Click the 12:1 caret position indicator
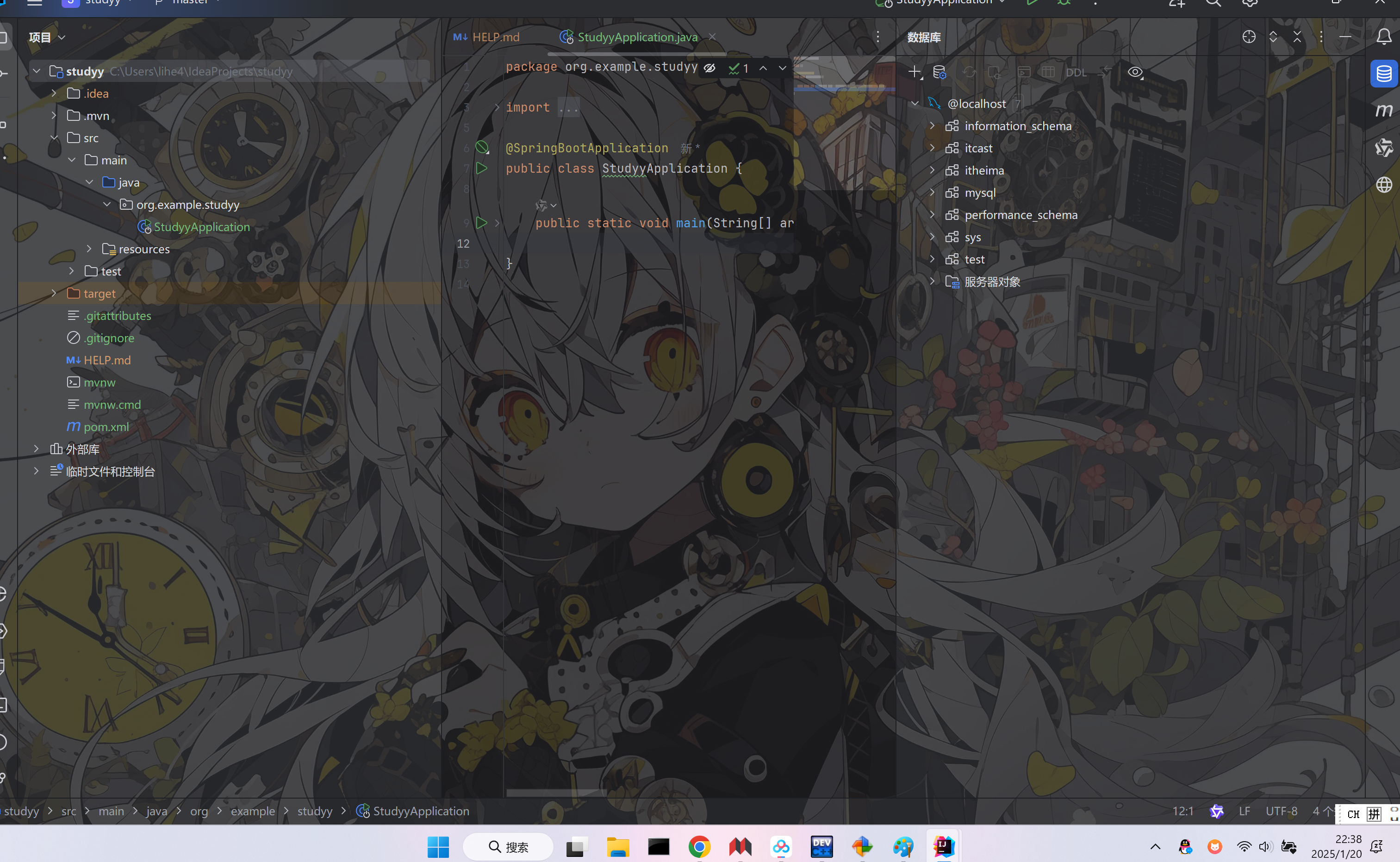Image resolution: width=1400 pixels, height=862 pixels. point(1183,811)
